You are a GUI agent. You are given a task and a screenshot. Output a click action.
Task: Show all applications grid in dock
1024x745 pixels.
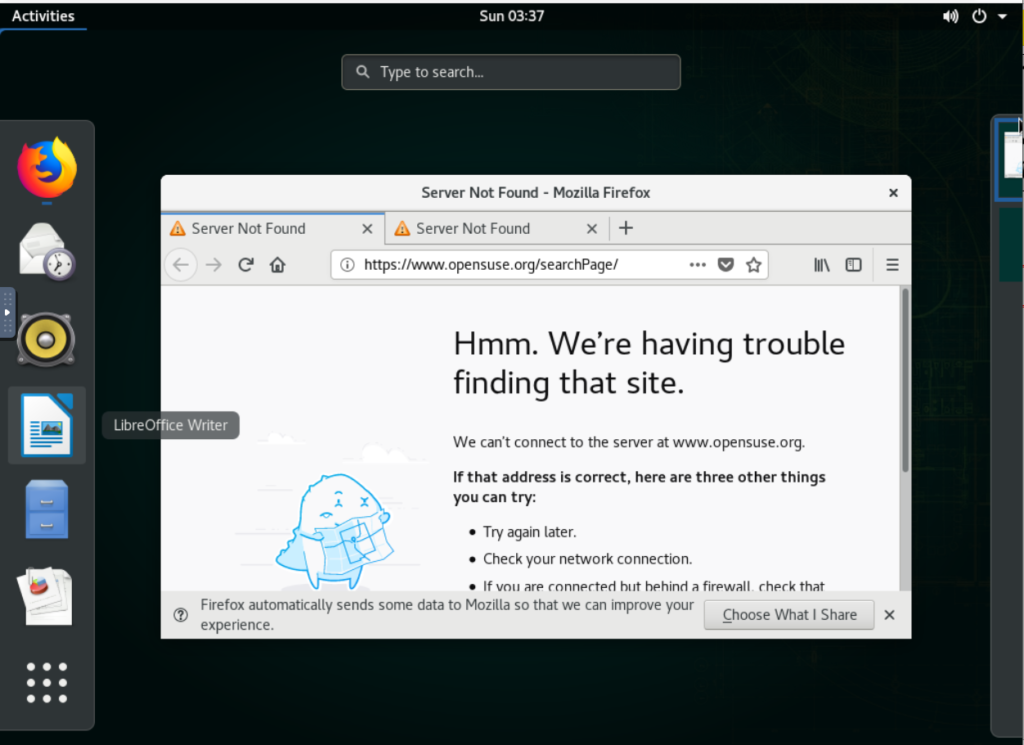[46, 683]
